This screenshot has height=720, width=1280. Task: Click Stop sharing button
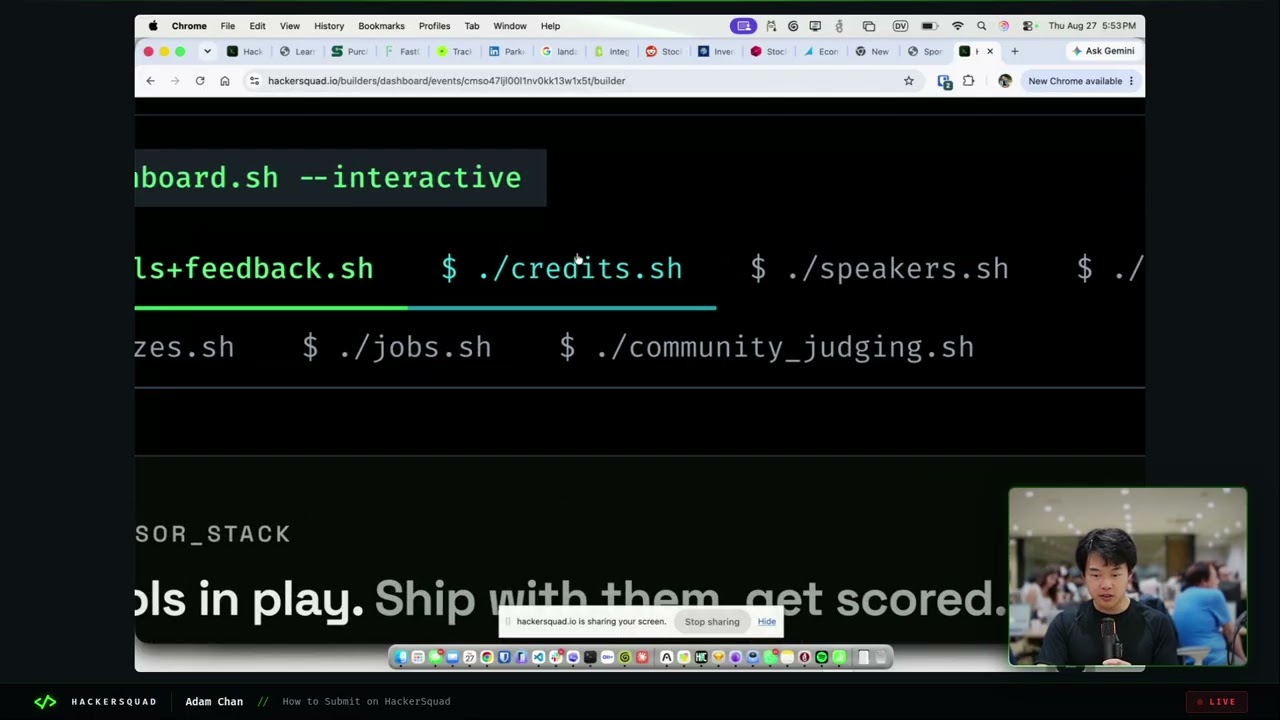tap(712, 622)
